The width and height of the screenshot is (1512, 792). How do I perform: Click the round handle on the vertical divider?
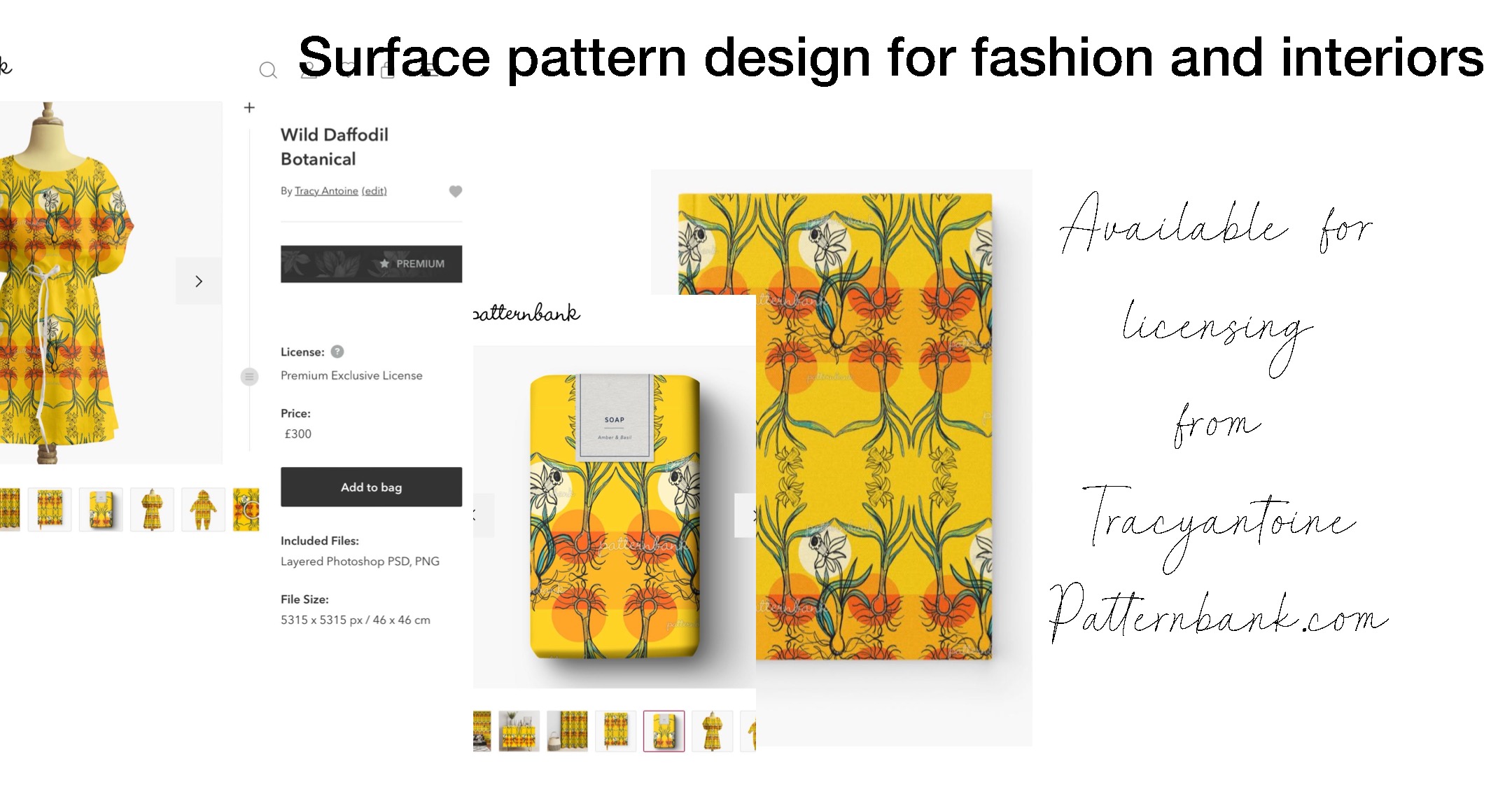pos(249,377)
